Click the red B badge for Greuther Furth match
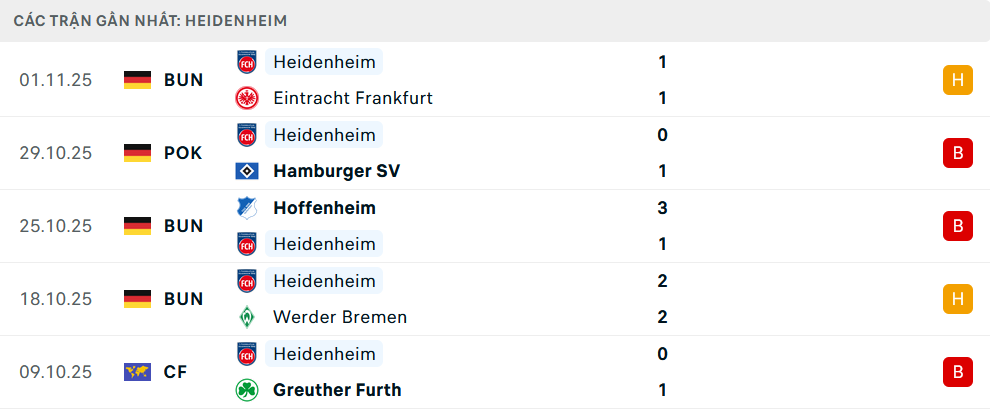 coord(957,372)
